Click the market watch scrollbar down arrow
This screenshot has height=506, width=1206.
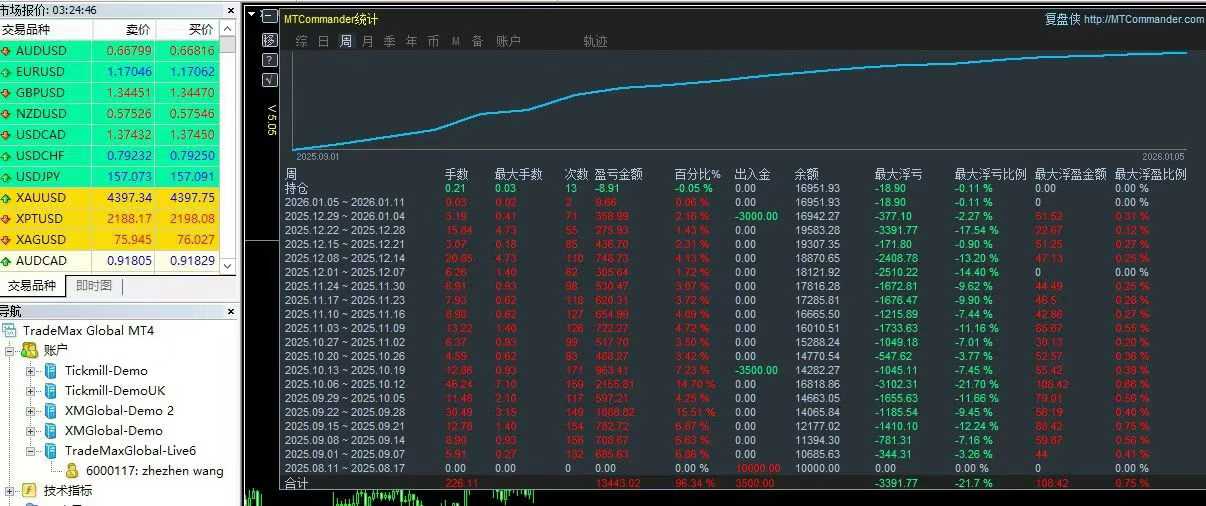point(228,265)
